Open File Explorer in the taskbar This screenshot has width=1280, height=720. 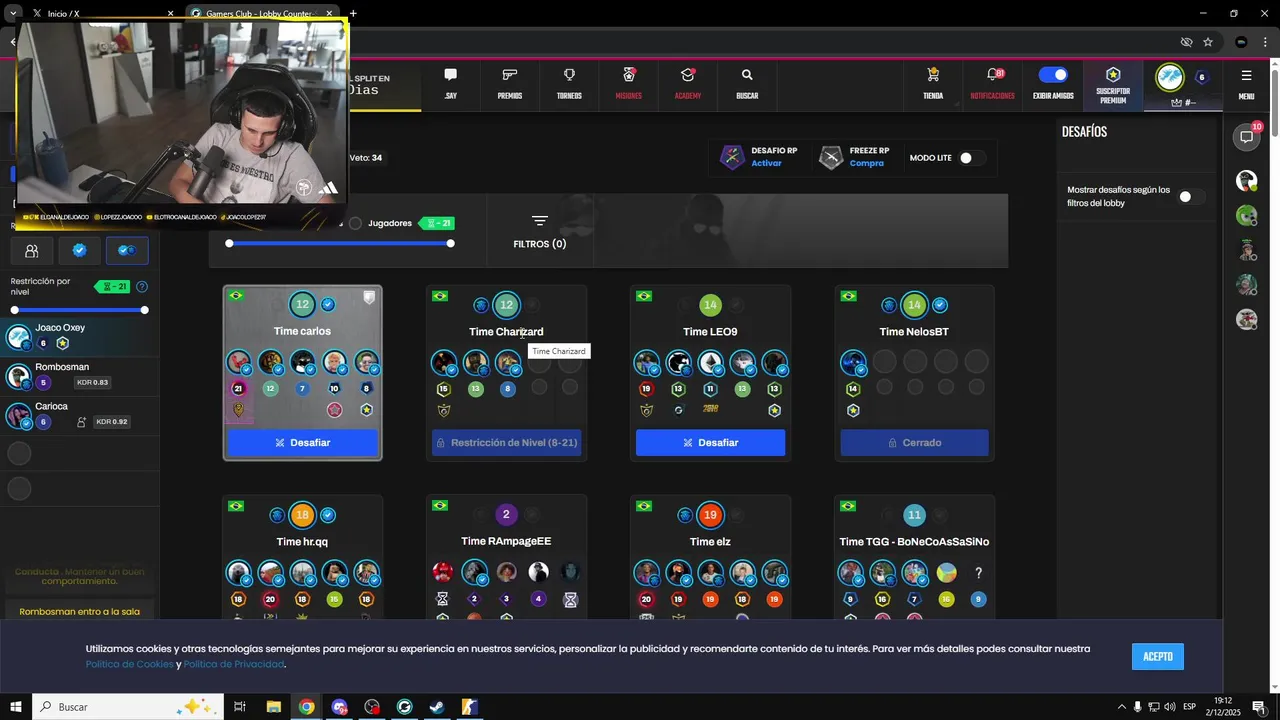click(x=273, y=707)
